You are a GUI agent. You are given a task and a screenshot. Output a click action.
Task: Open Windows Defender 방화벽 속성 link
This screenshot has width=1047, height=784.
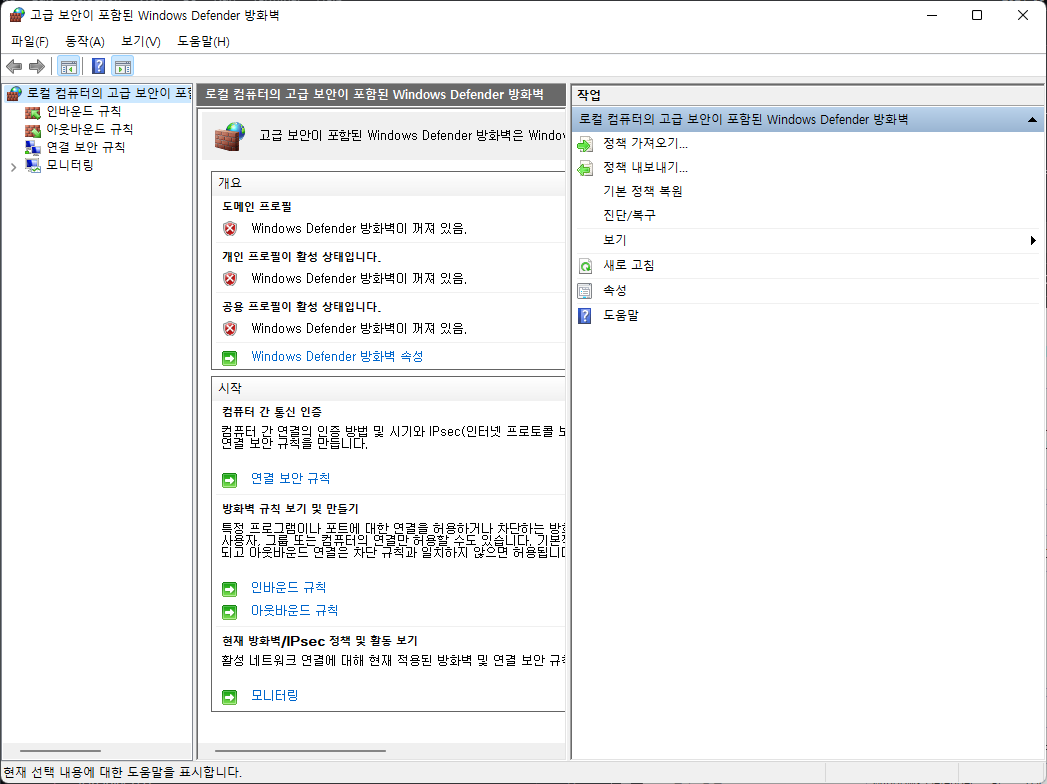(x=337, y=357)
